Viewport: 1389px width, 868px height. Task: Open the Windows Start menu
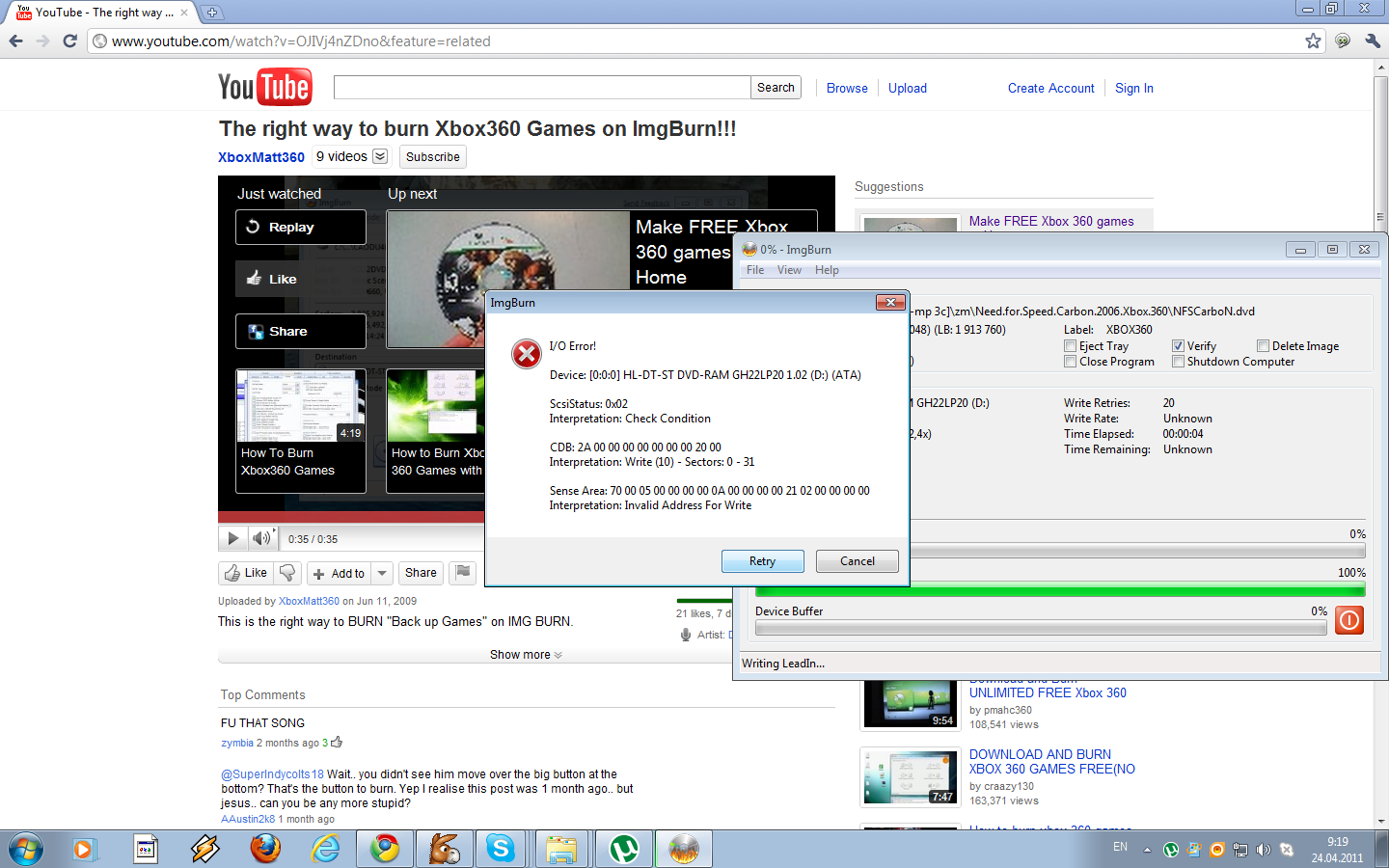point(26,850)
